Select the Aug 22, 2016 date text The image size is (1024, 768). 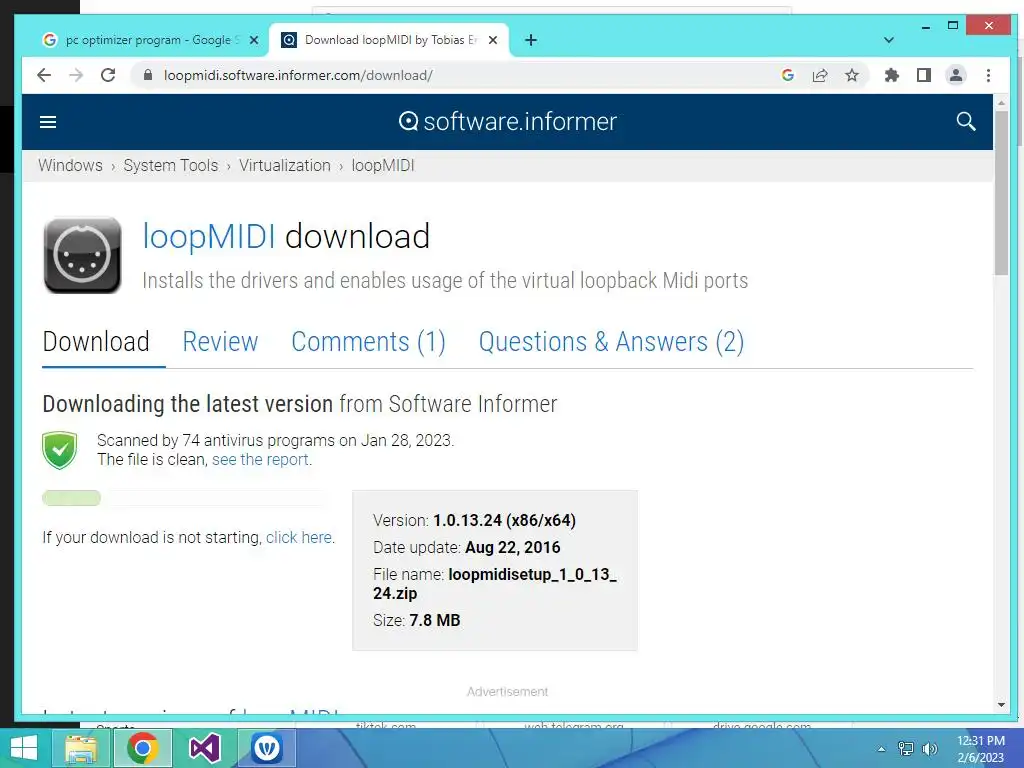[x=513, y=547]
